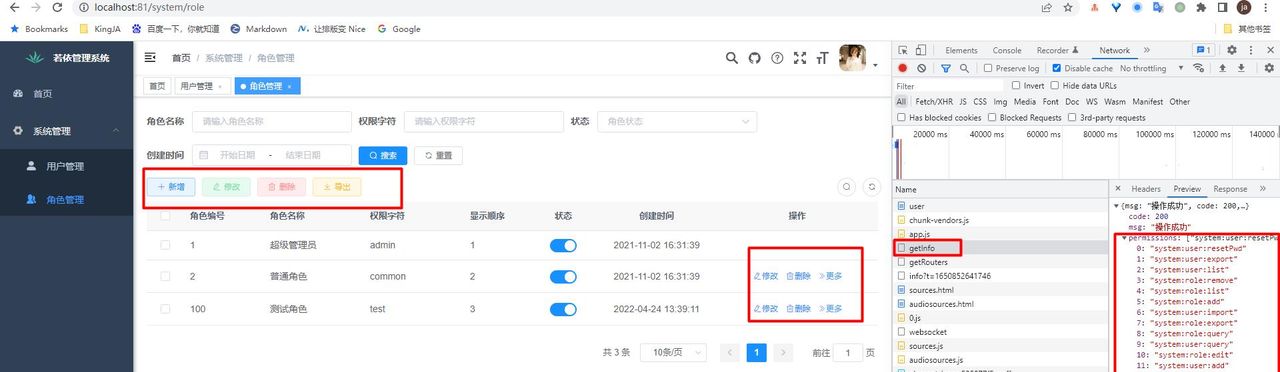Hide the search bar with round icon
Image resolution: width=1280 pixels, height=372 pixels.
click(847, 186)
